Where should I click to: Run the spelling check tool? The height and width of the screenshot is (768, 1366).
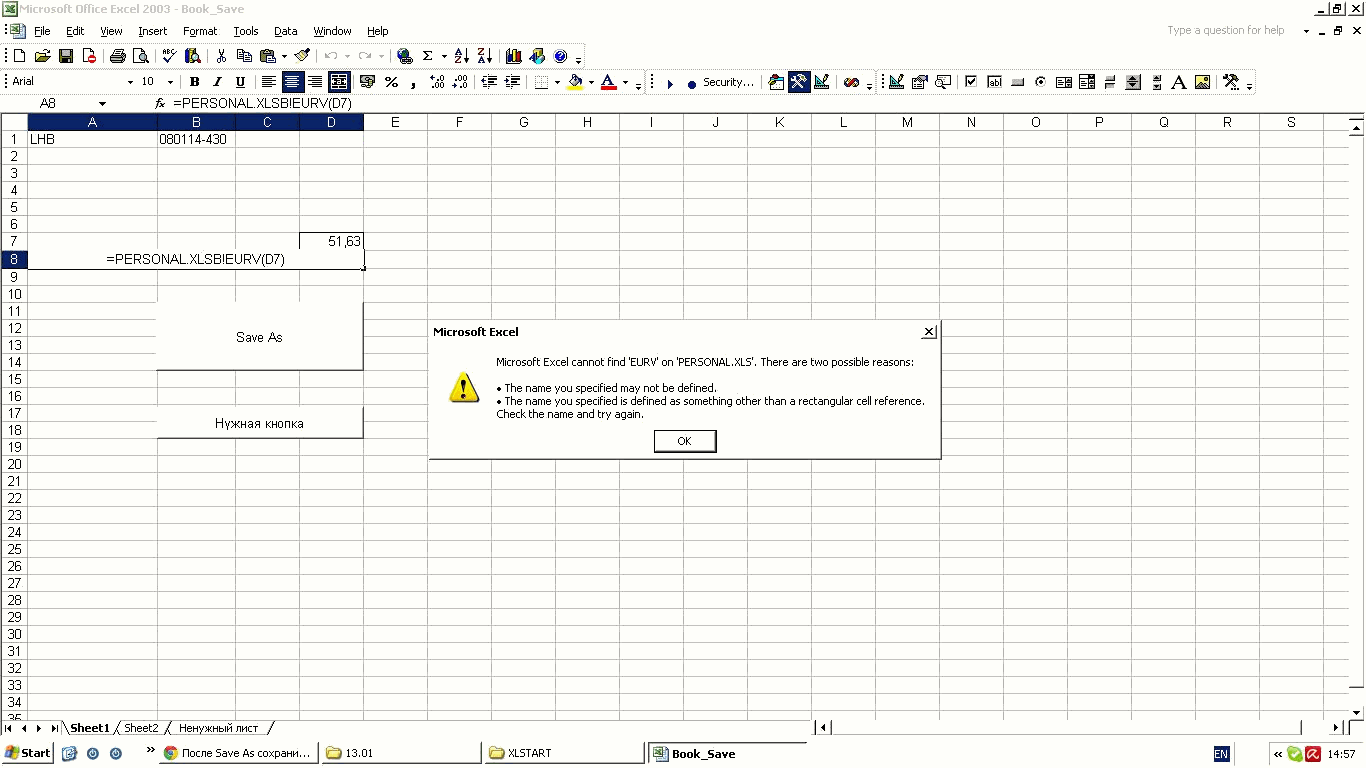(x=169, y=56)
